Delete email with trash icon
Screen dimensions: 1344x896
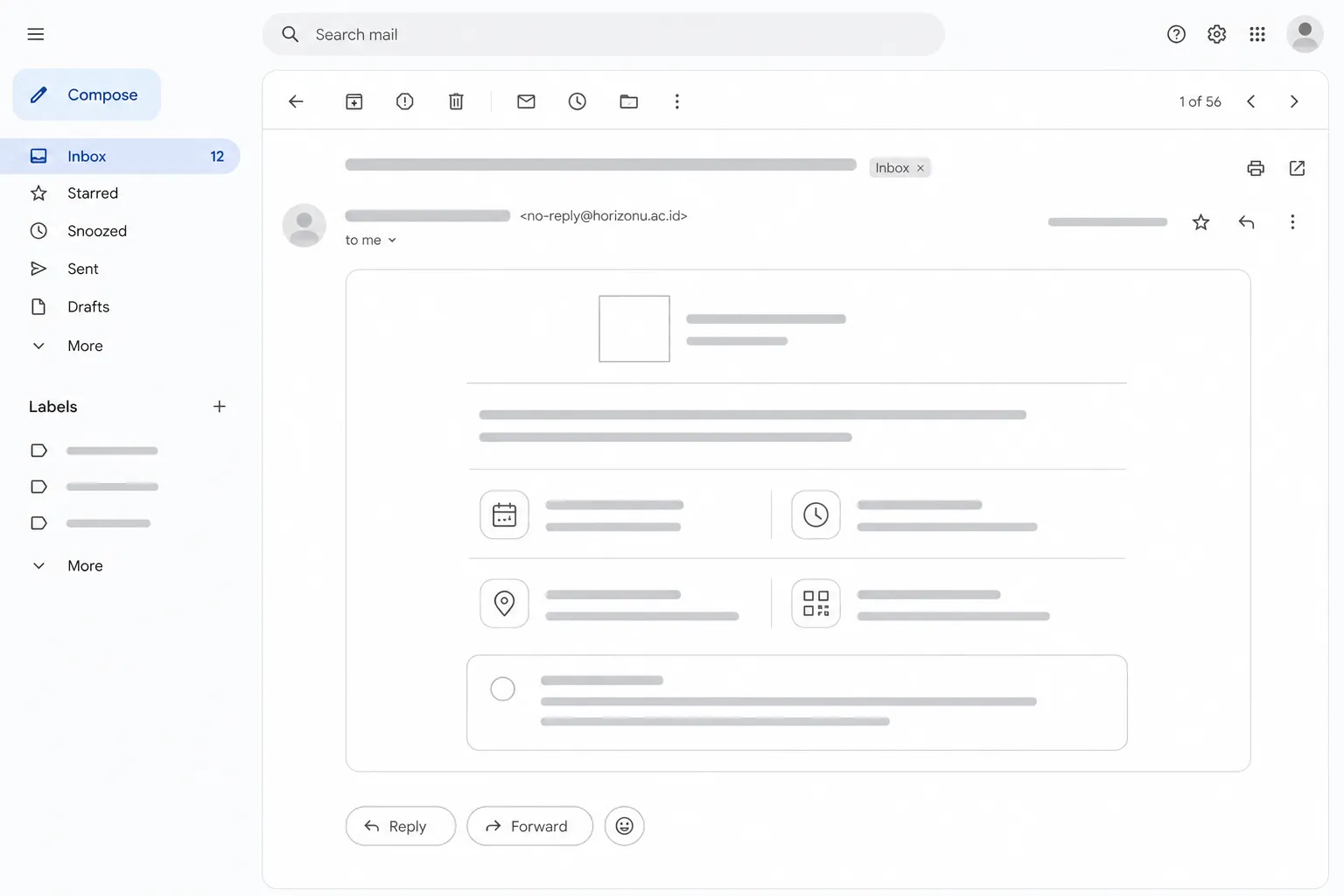[x=456, y=101]
